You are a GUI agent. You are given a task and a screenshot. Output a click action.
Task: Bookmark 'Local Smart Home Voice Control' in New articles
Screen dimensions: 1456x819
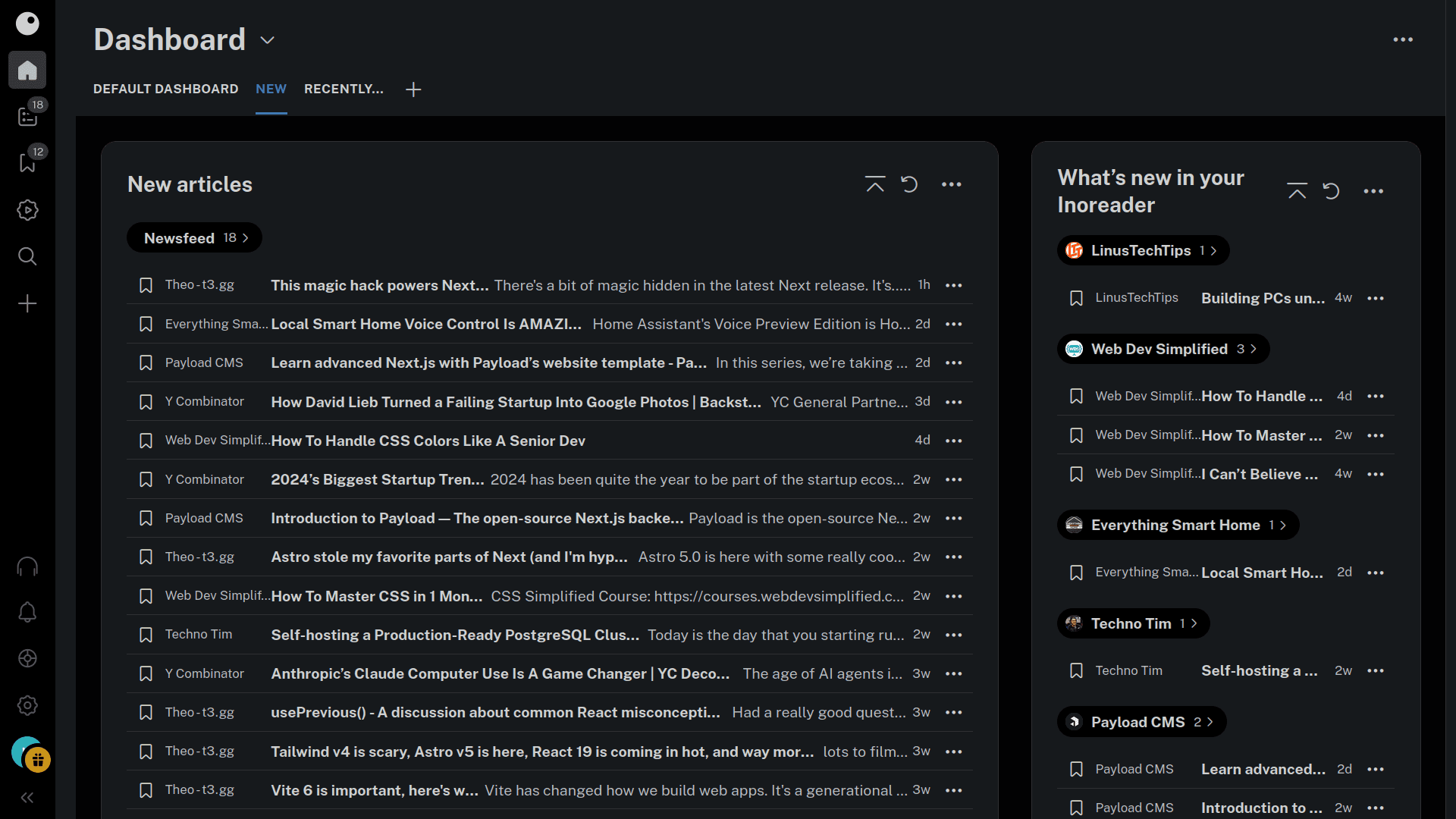click(146, 324)
